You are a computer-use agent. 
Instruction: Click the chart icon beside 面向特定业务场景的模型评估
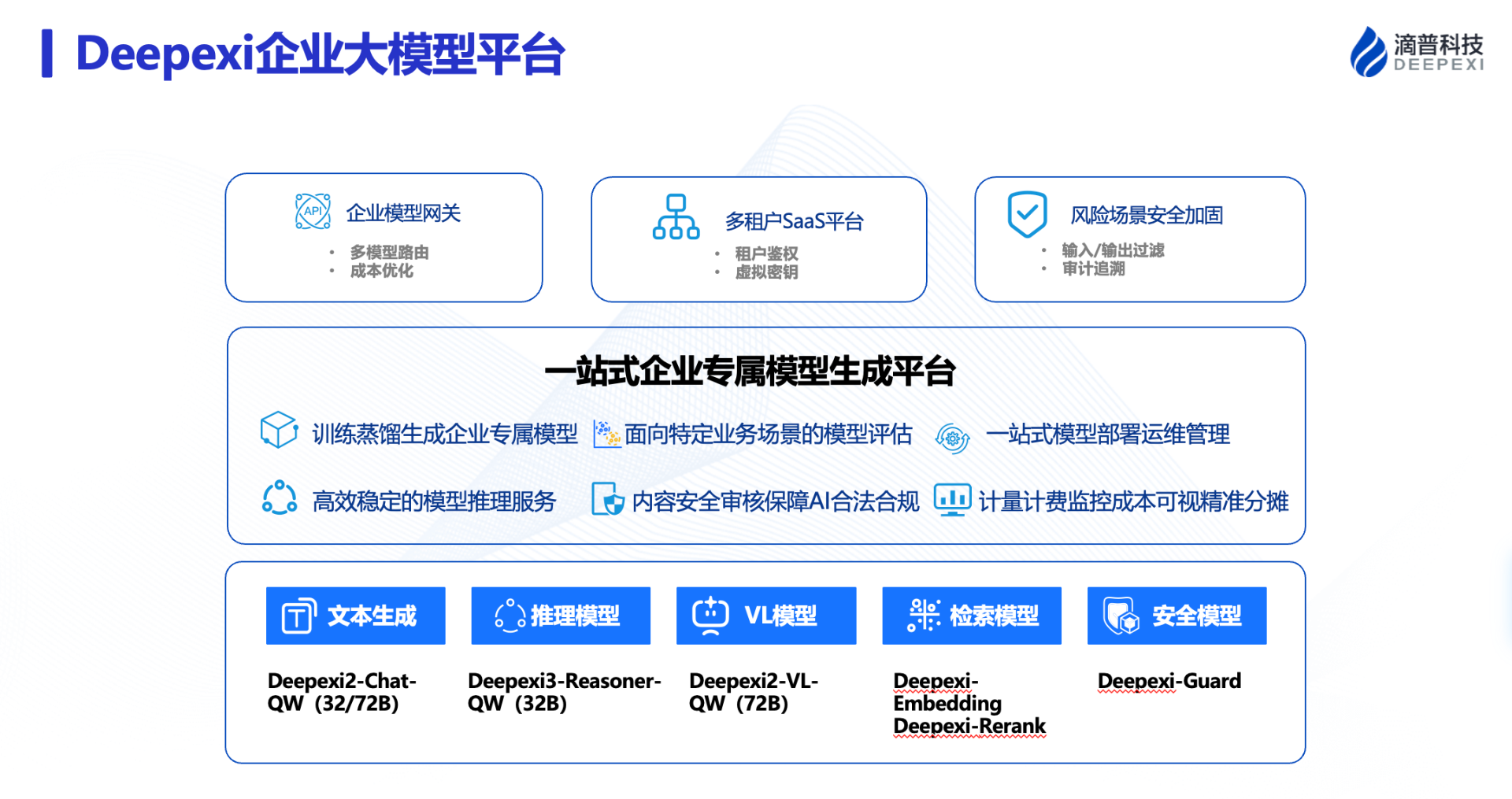[x=607, y=434]
